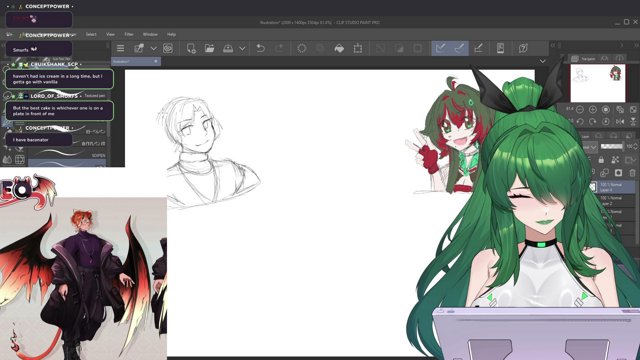Image resolution: width=640 pixels, height=360 pixels.
Task: Open the layer color dropdown
Action: point(631,160)
